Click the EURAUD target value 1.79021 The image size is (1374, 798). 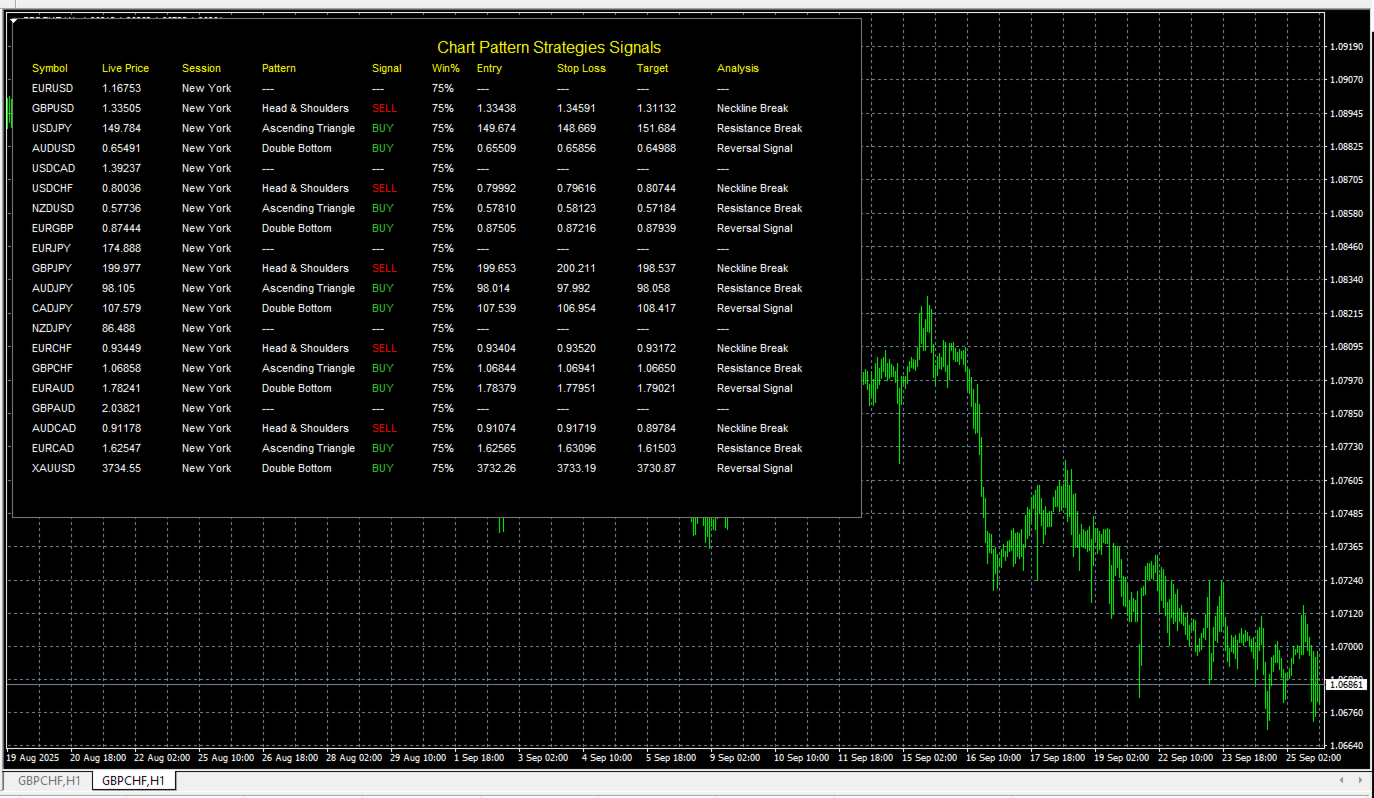coord(657,388)
